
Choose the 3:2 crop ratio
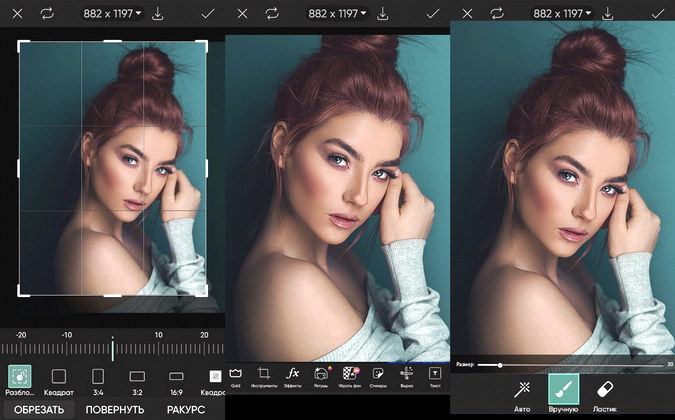pyautogui.click(x=137, y=382)
